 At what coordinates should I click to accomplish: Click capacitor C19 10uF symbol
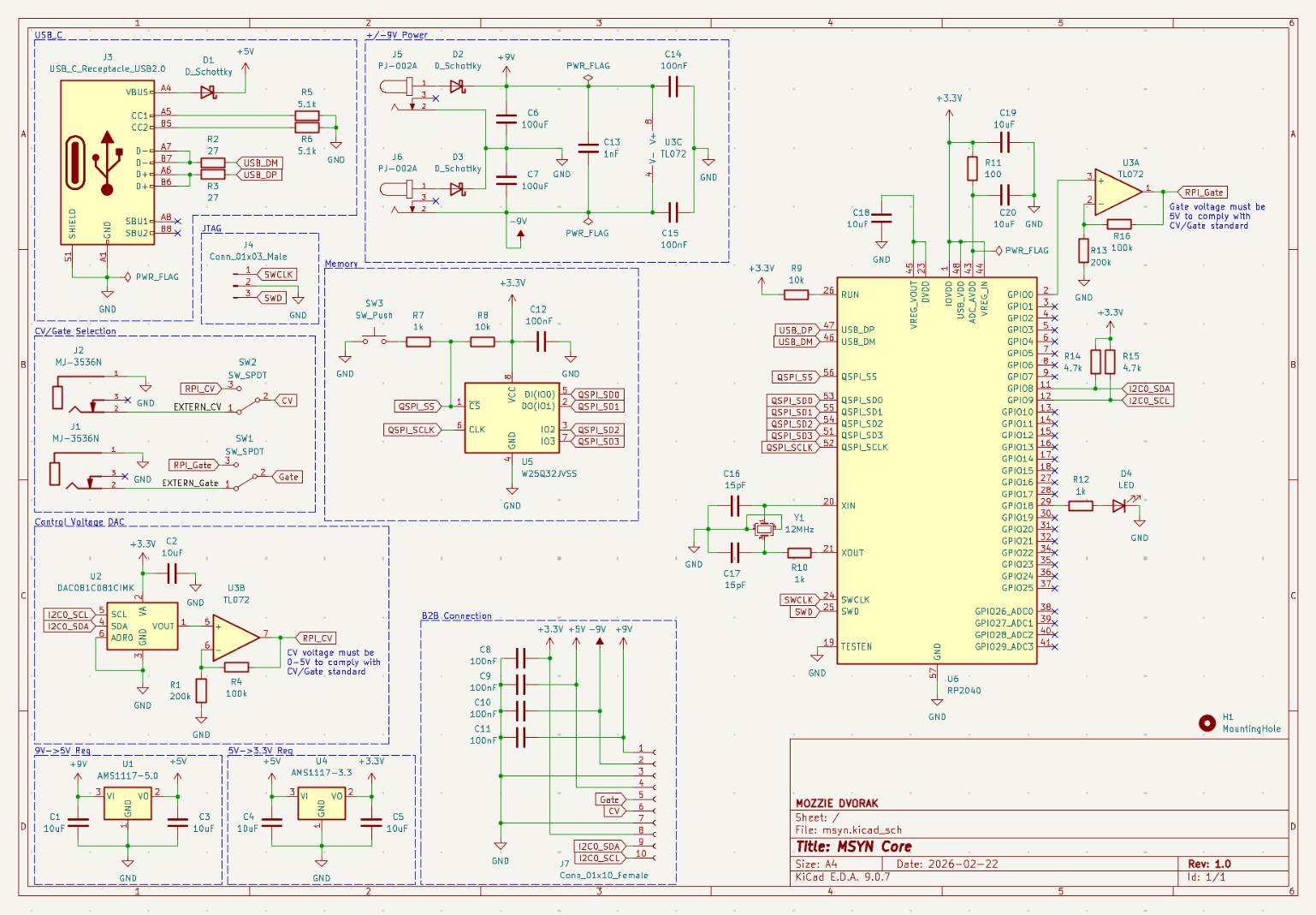click(1005, 142)
